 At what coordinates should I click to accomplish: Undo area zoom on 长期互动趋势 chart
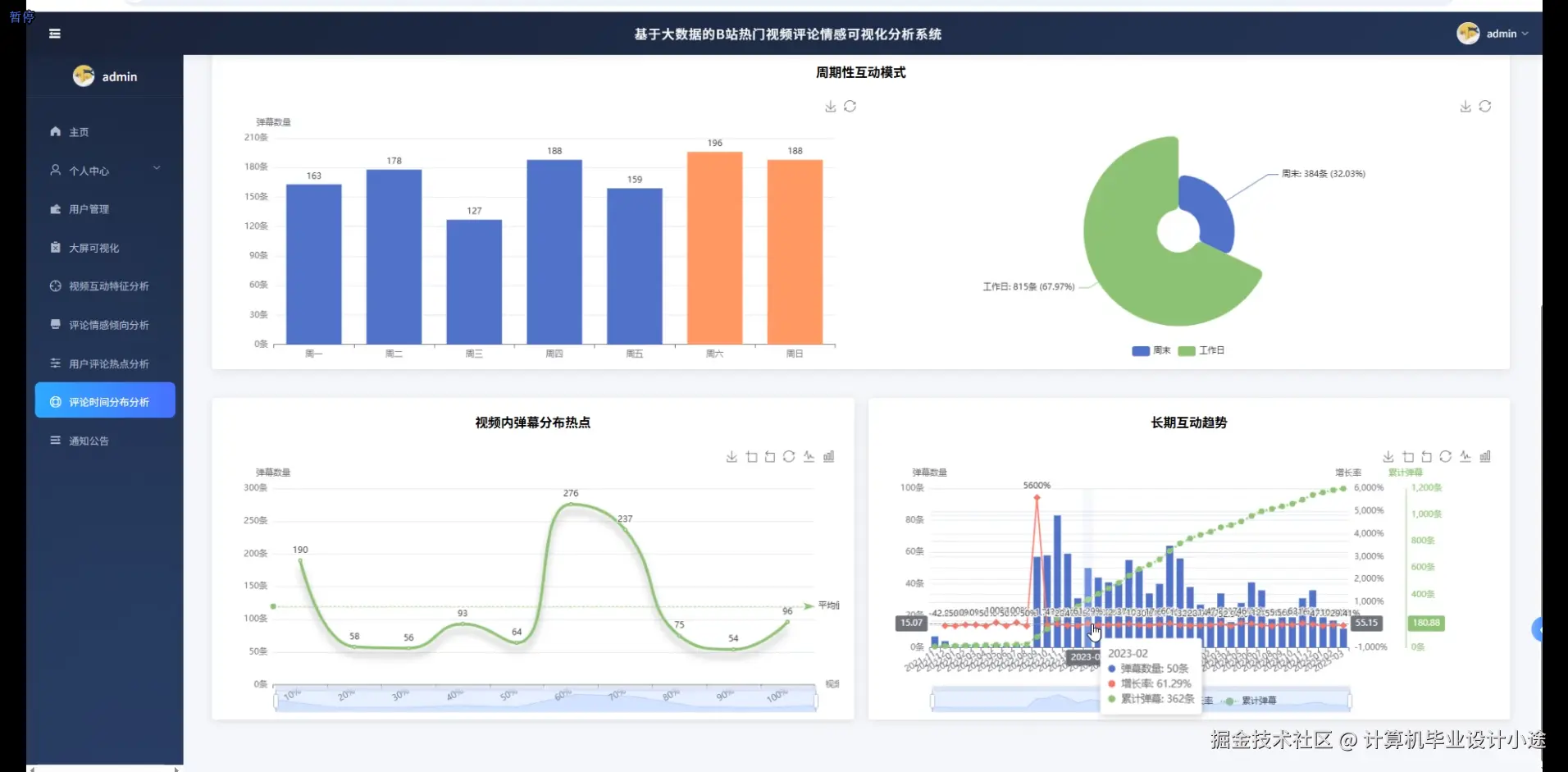[1427, 457]
